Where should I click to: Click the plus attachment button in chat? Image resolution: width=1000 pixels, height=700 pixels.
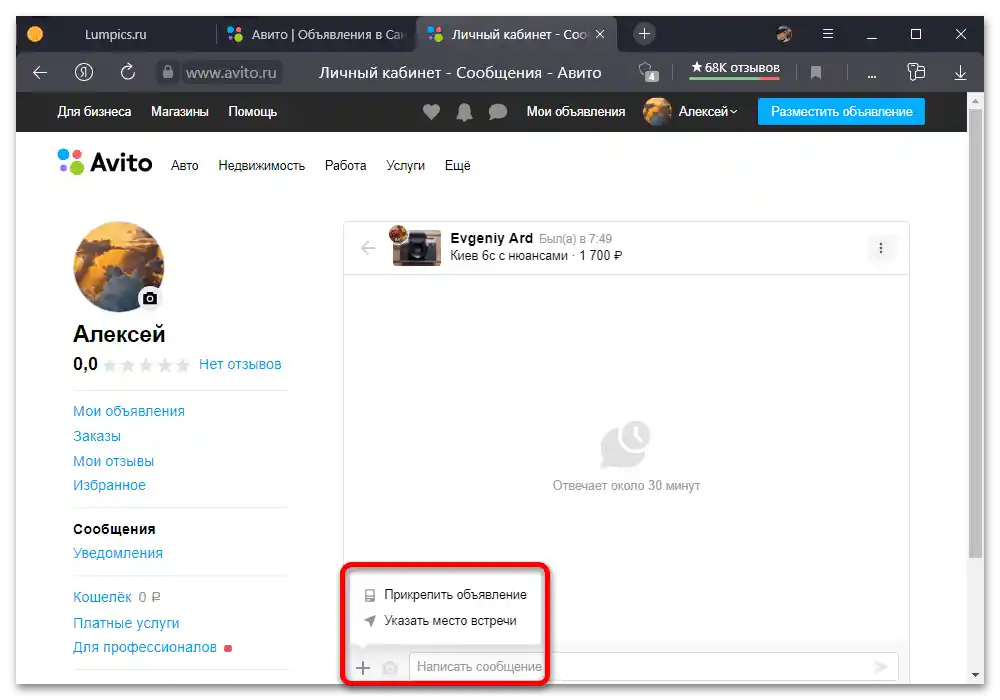tap(363, 667)
